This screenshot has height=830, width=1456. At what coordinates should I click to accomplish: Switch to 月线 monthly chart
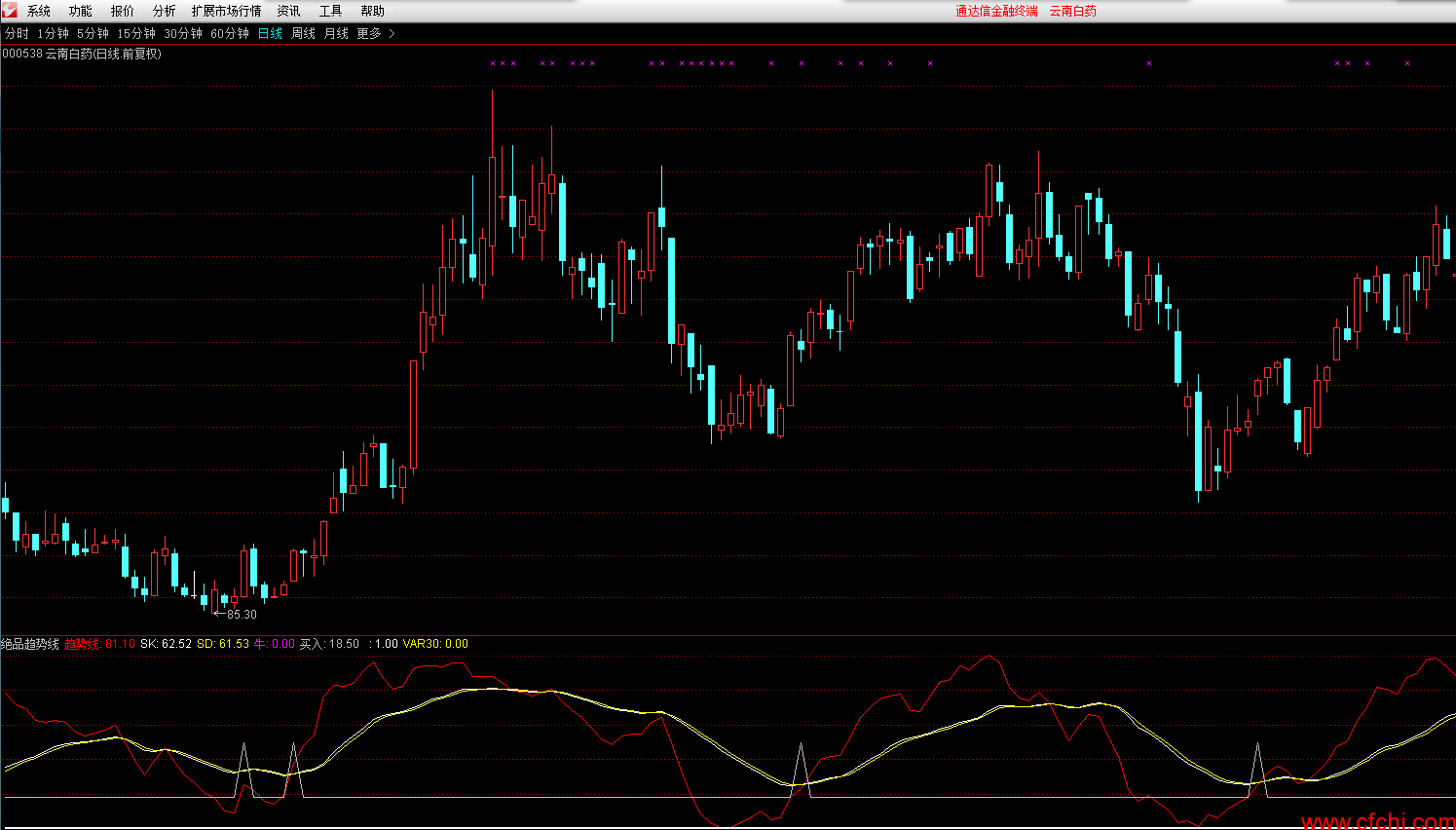(x=336, y=33)
